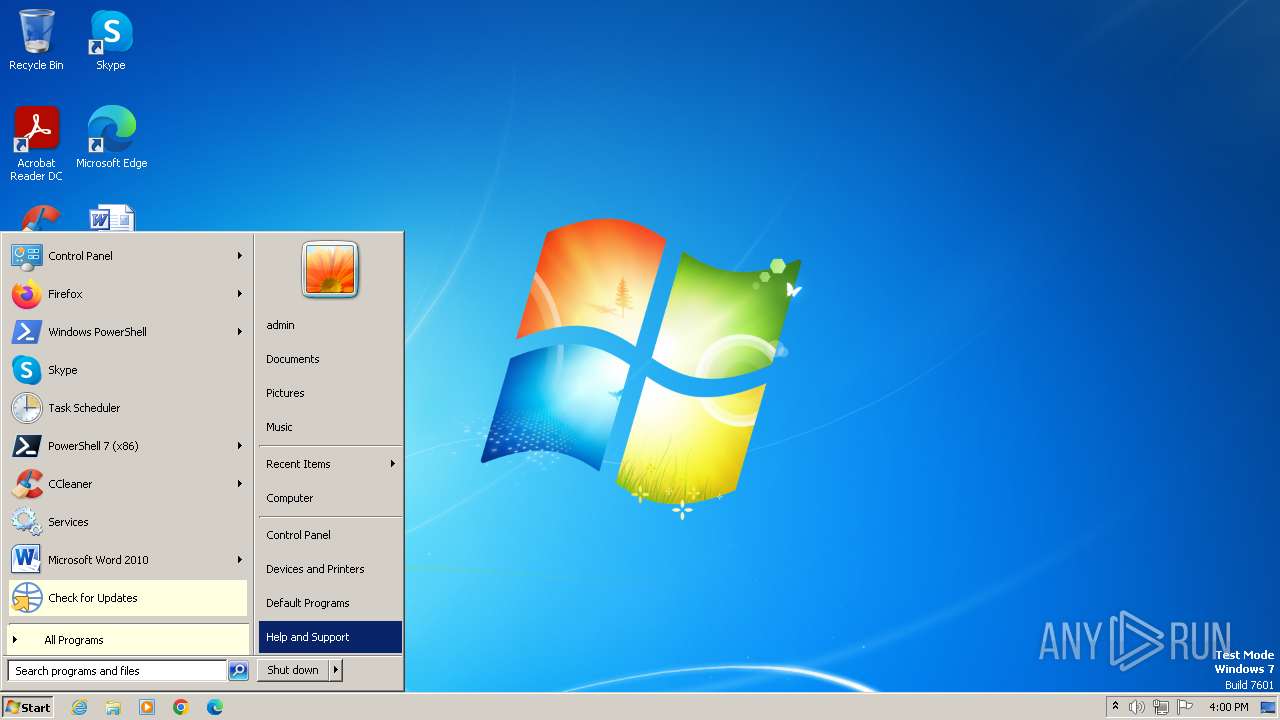Show All Programs list
Viewport: 1280px width, 720px height.
[x=128, y=640]
